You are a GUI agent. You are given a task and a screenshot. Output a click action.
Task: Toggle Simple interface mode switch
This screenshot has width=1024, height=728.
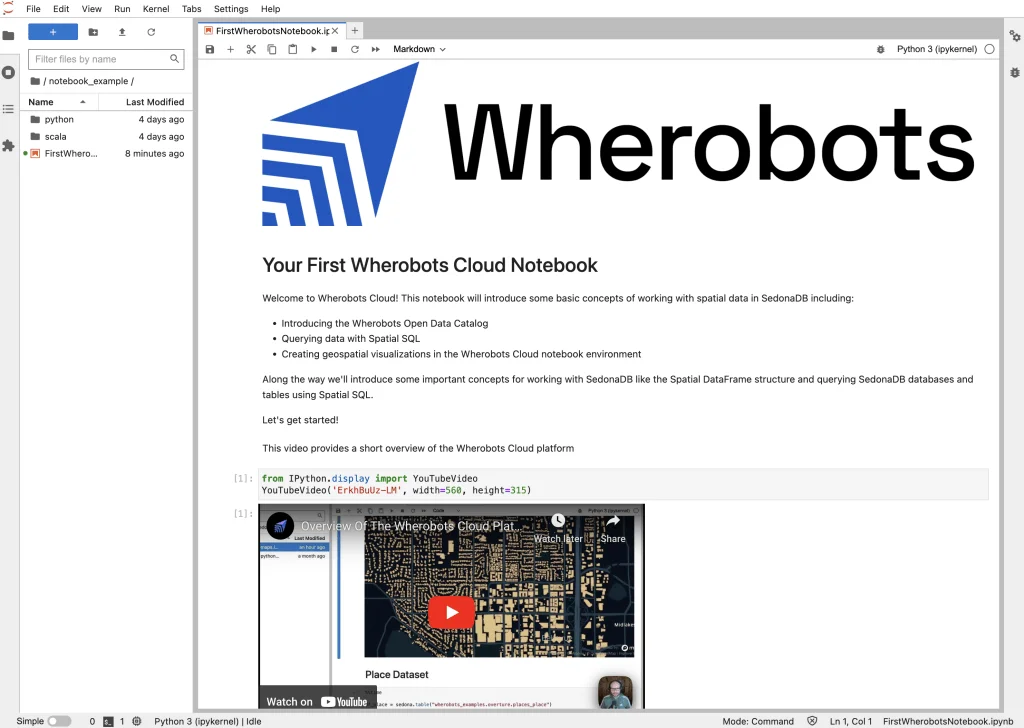pyautogui.click(x=59, y=721)
